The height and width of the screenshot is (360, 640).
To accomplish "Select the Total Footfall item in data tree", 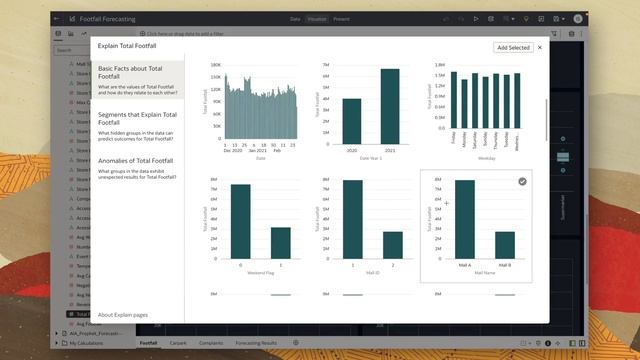I will click(x=78, y=314).
